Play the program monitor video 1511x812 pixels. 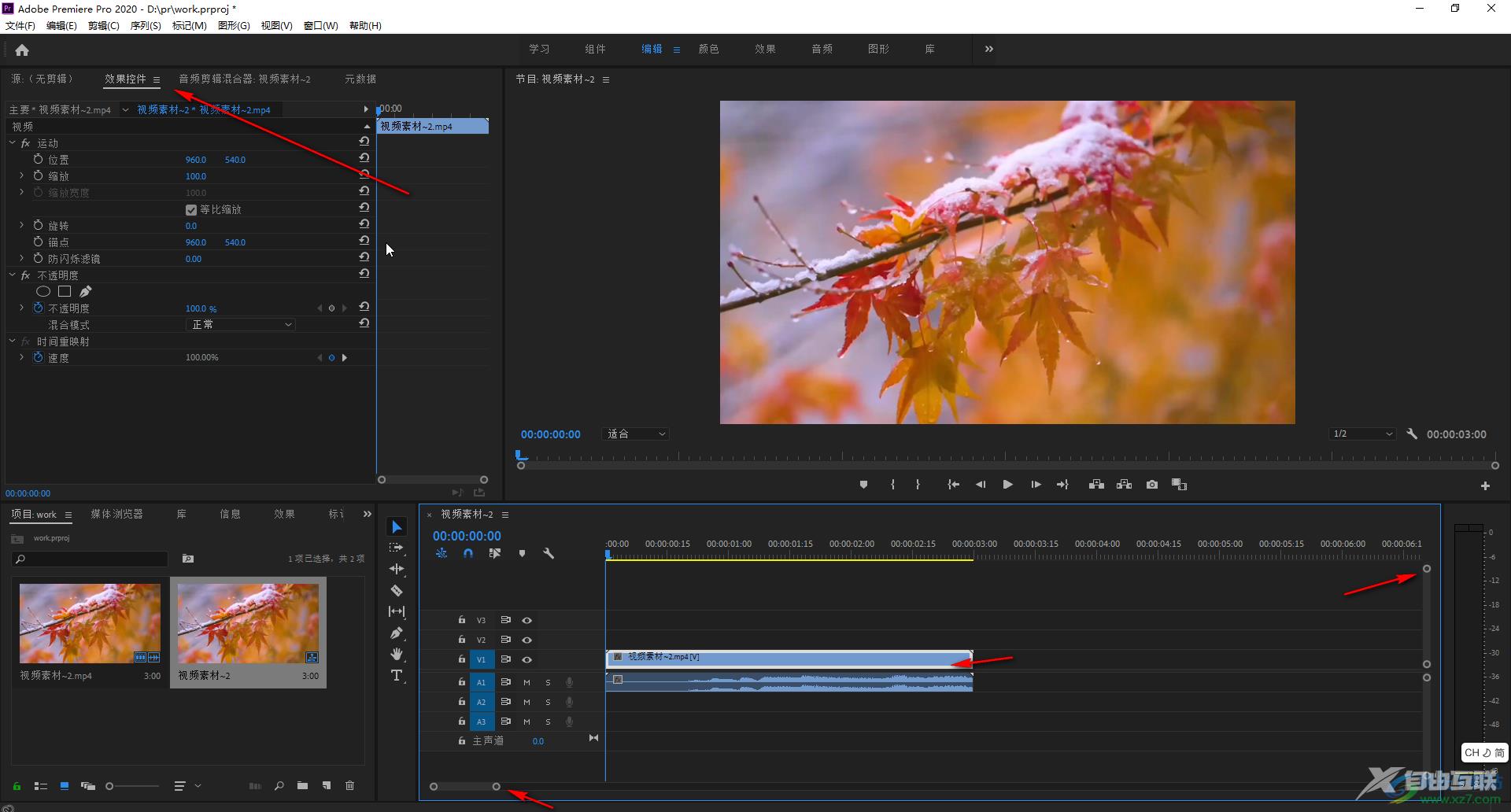[x=1007, y=485]
